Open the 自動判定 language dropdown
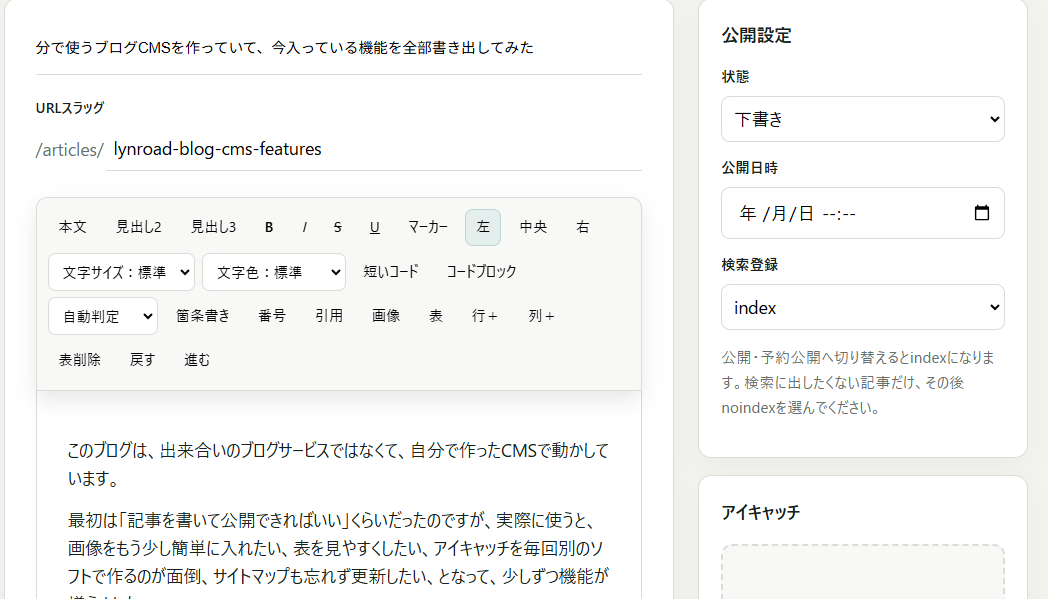 (x=103, y=316)
